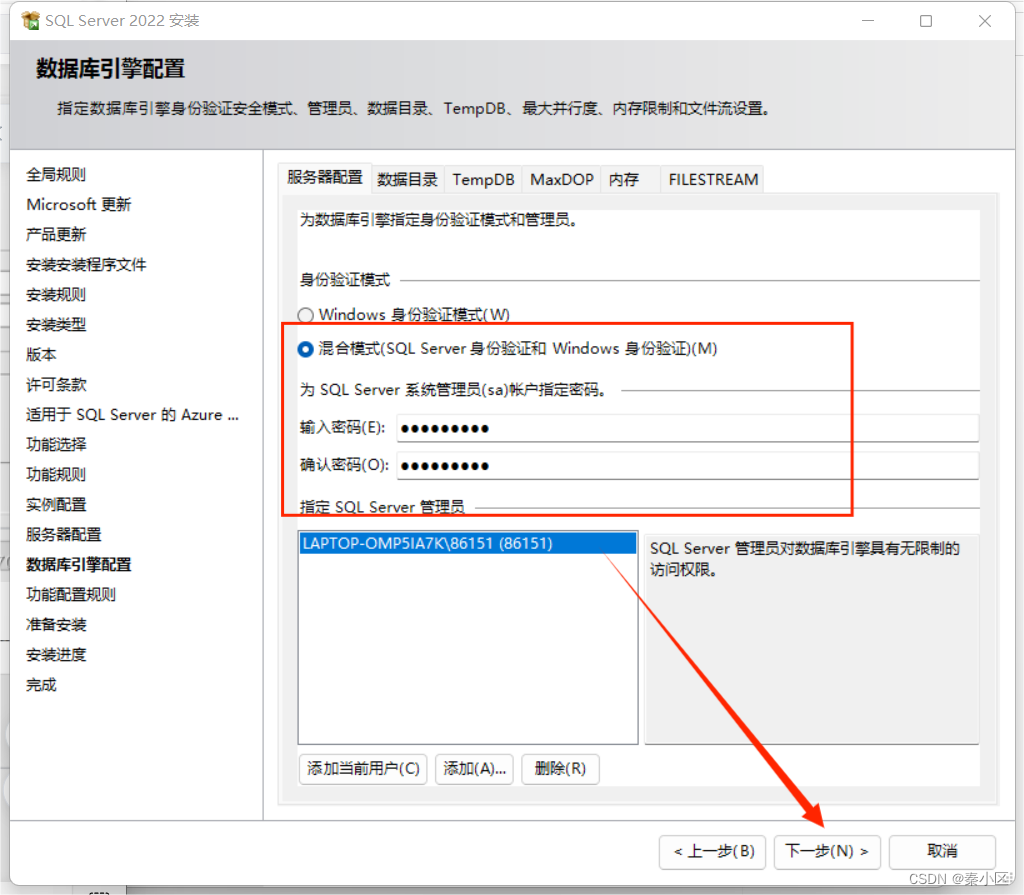Screen dimensions: 1024x895
Task: Select 产品更新 step in sidebar
Action: [56, 235]
